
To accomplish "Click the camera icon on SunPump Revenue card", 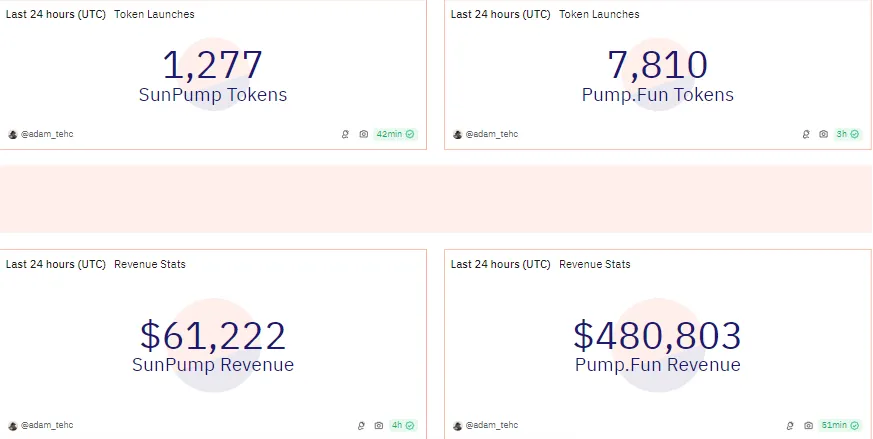I will [379, 426].
